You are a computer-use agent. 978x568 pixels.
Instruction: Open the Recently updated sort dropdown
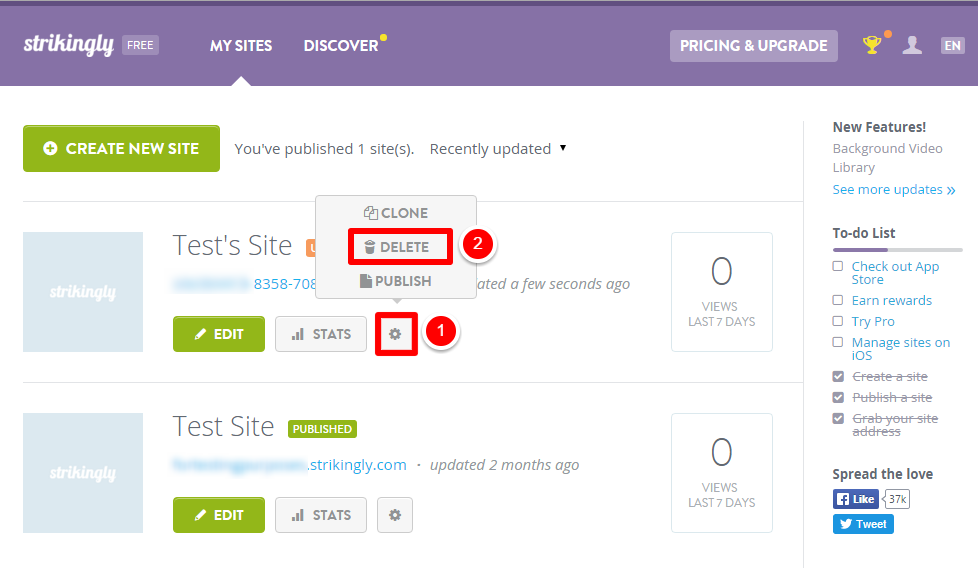(498, 149)
